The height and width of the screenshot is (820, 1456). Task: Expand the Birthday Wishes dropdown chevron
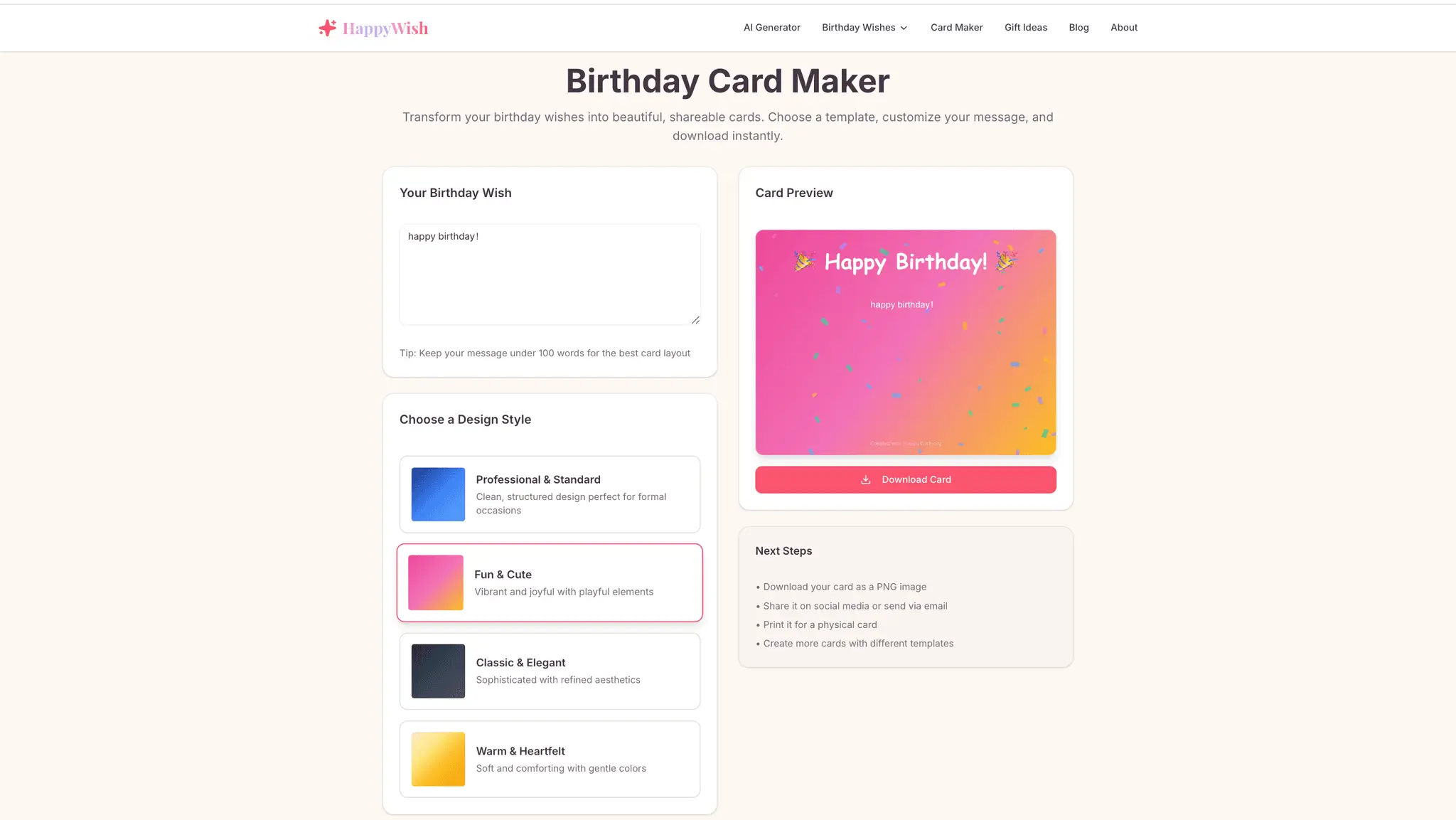(x=904, y=28)
